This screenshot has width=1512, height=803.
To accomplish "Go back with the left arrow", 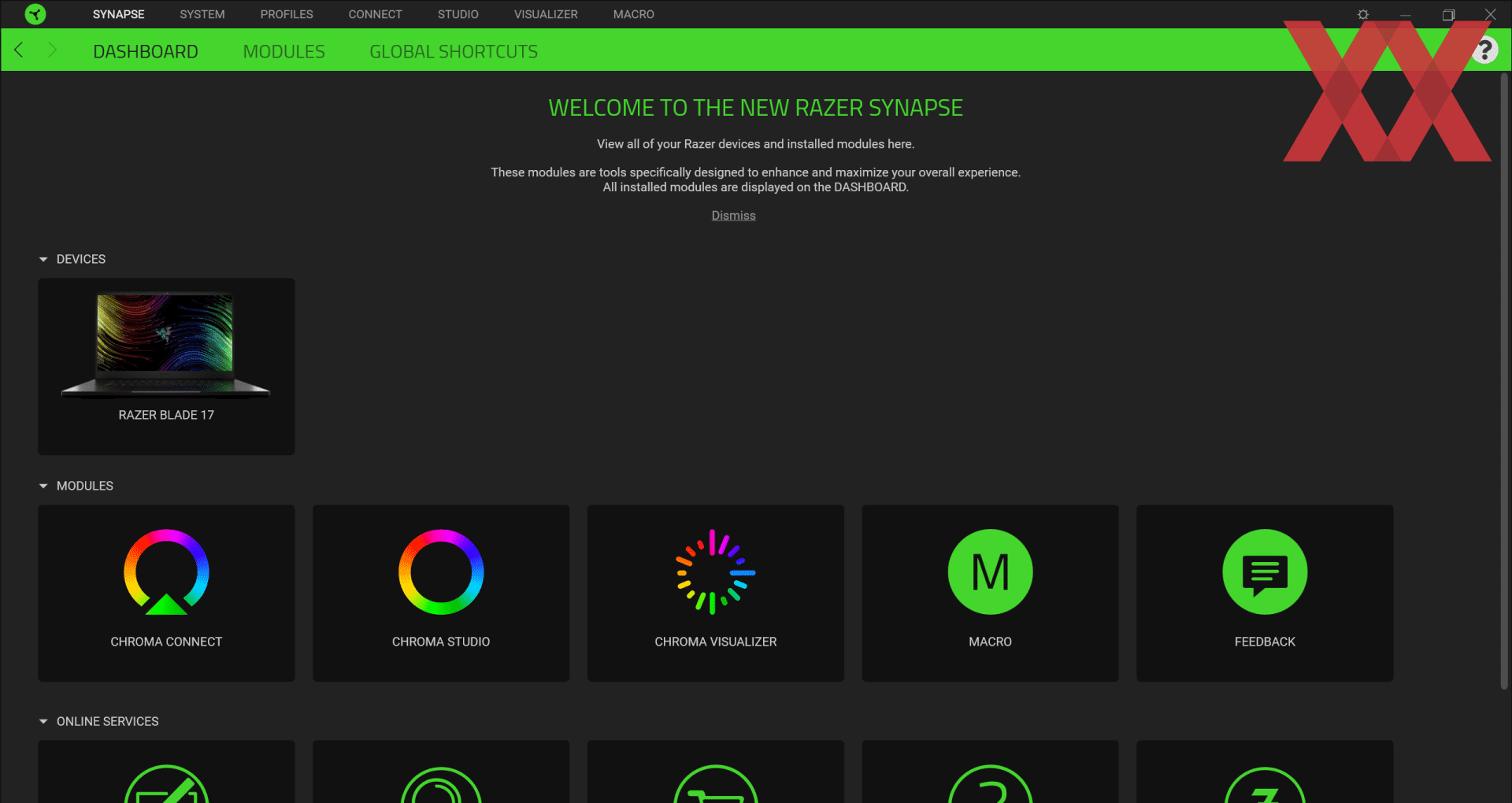I will [x=19, y=50].
